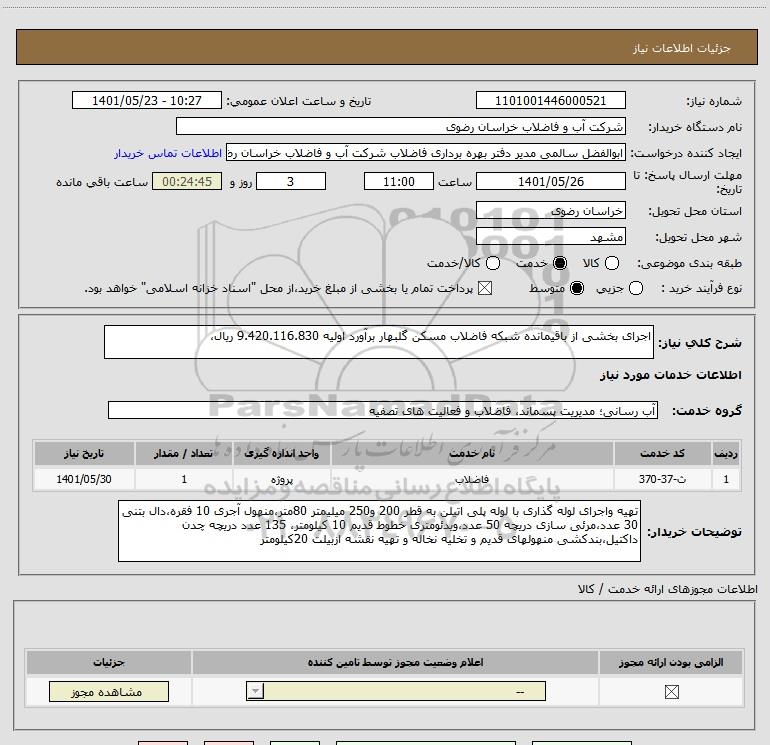
Task: Select the جزیی purchase type radio
Action: (x=635, y=288)
